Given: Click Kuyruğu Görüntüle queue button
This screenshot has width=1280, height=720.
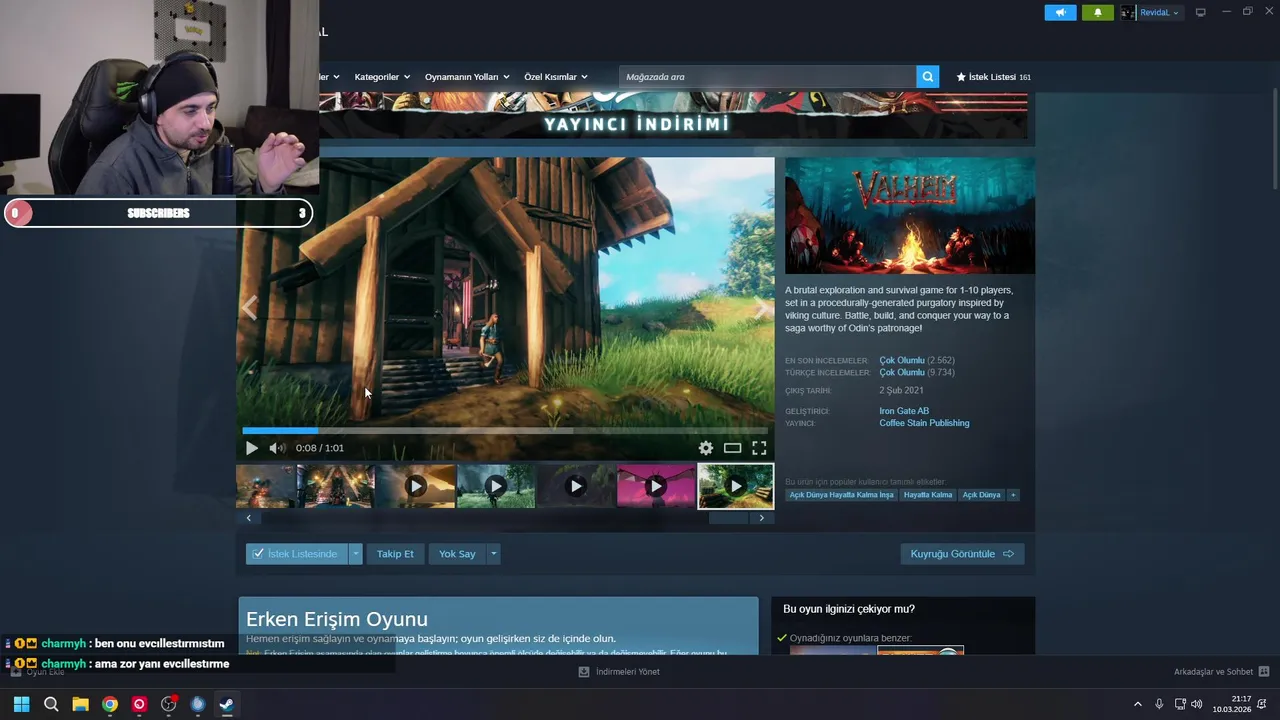Looking at the screenshot, I should tap(962, 554).
